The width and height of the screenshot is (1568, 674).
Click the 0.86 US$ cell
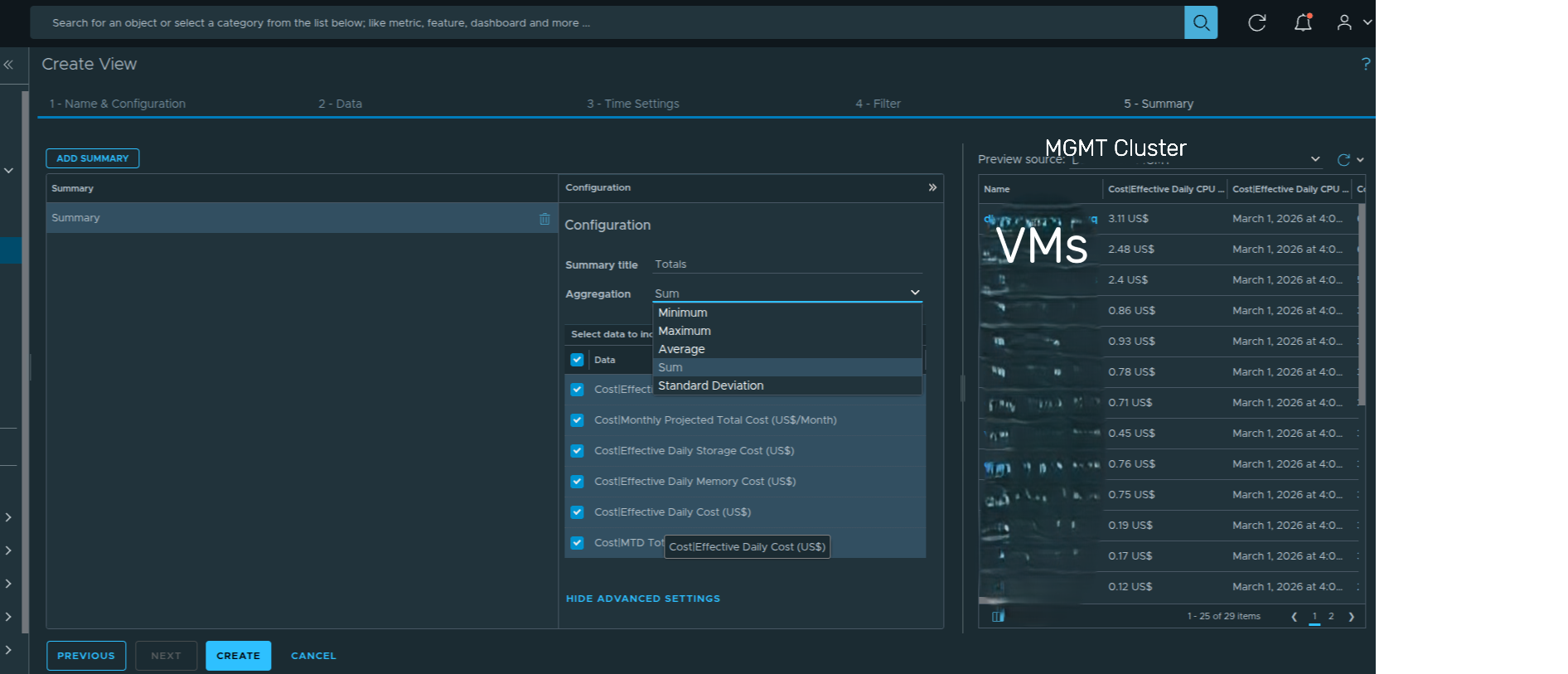click(1131, 311)
